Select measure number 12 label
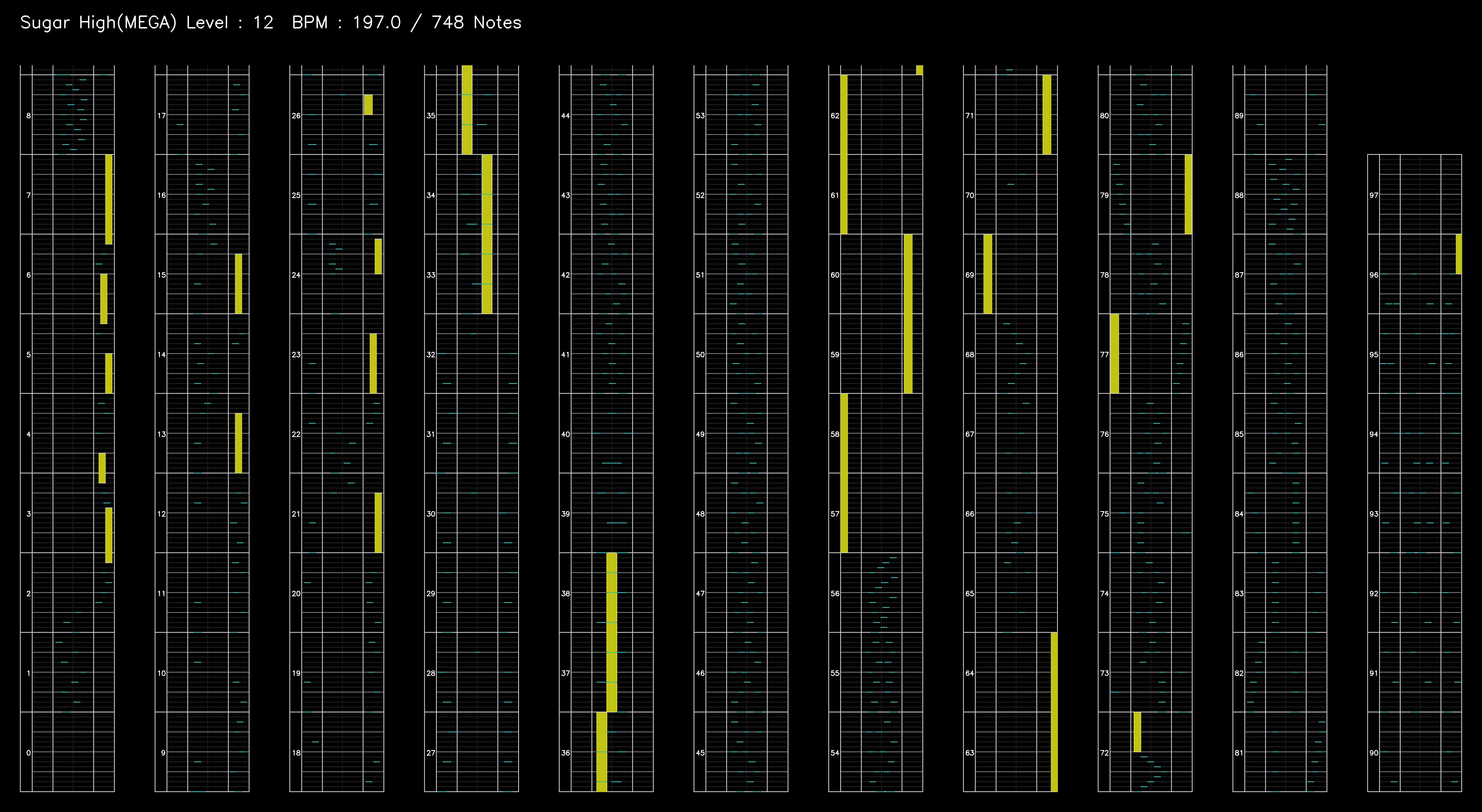The image size is (1482, 812). coord(162,514)
